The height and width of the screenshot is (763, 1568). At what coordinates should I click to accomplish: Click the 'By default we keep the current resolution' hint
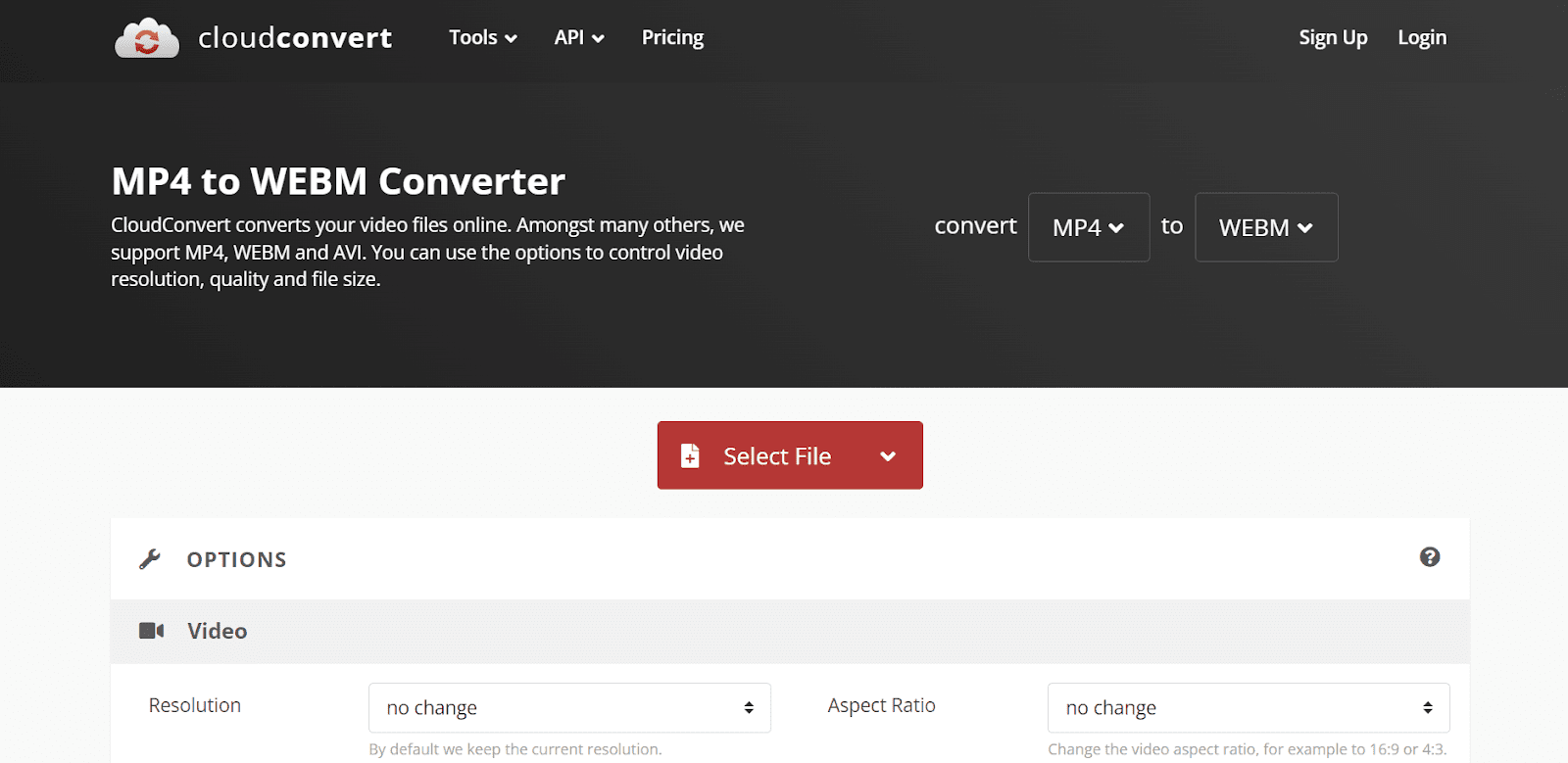coord(515,749)
